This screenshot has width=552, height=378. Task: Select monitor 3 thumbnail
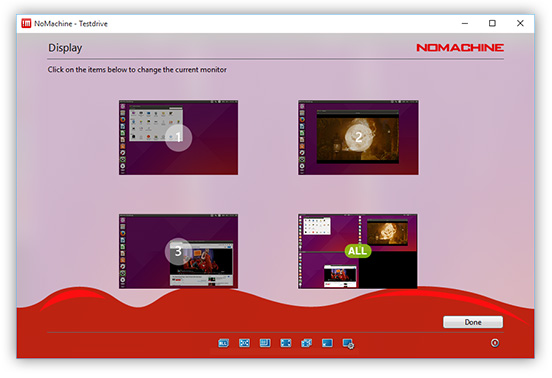click(x=178, y=251)
